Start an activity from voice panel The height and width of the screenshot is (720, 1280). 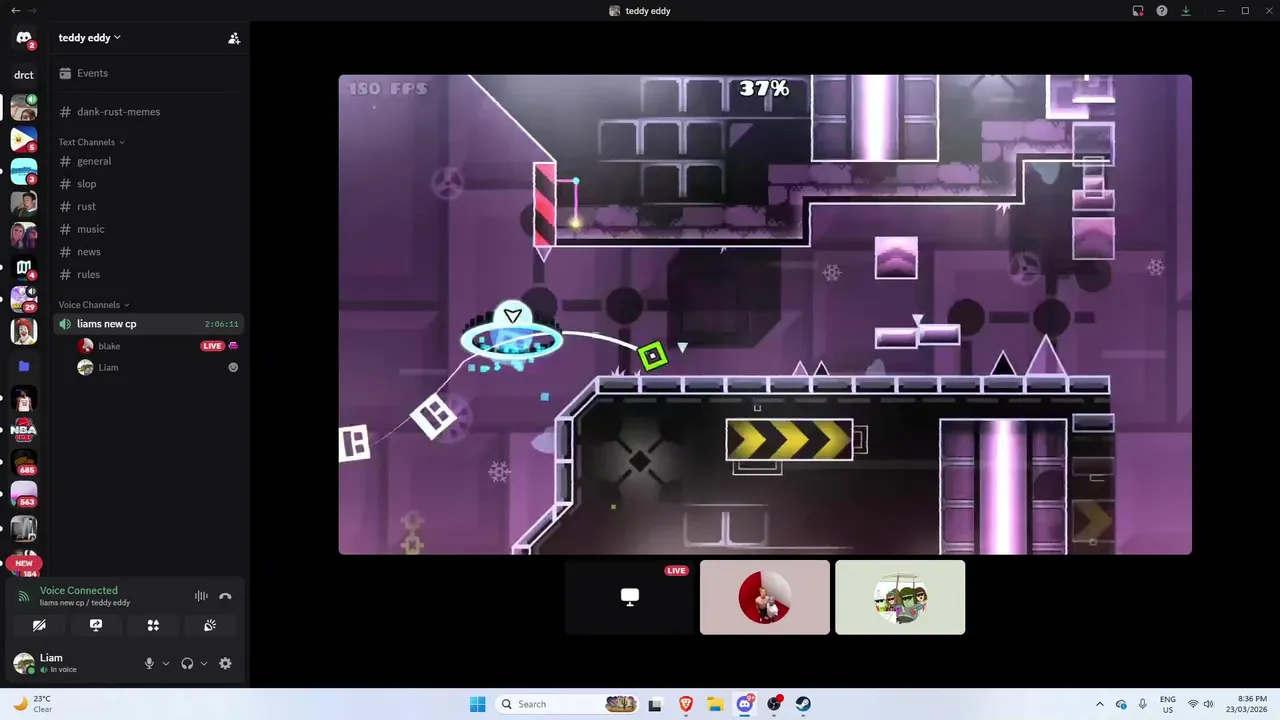153,625
